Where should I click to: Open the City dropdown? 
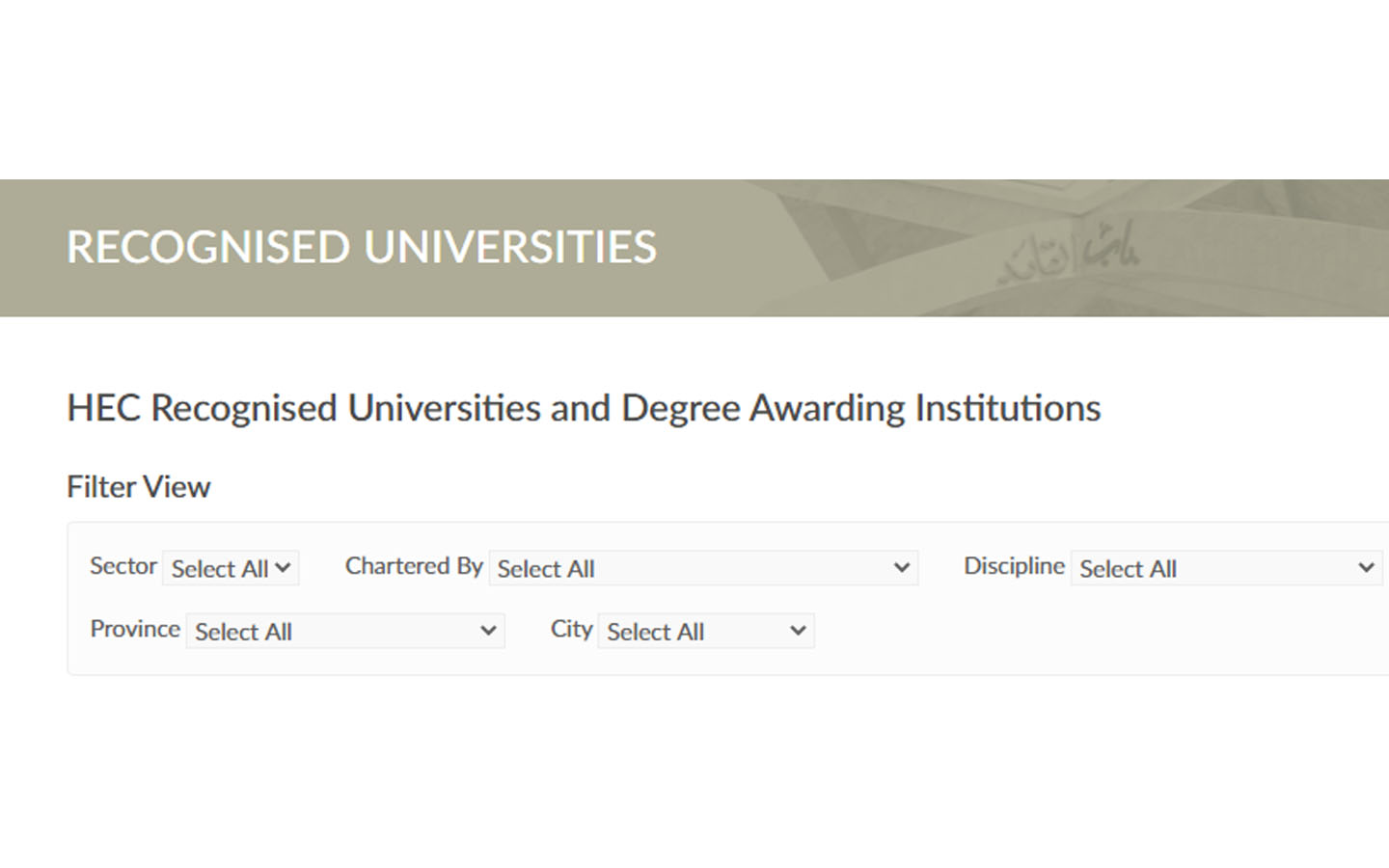point(705,631)
